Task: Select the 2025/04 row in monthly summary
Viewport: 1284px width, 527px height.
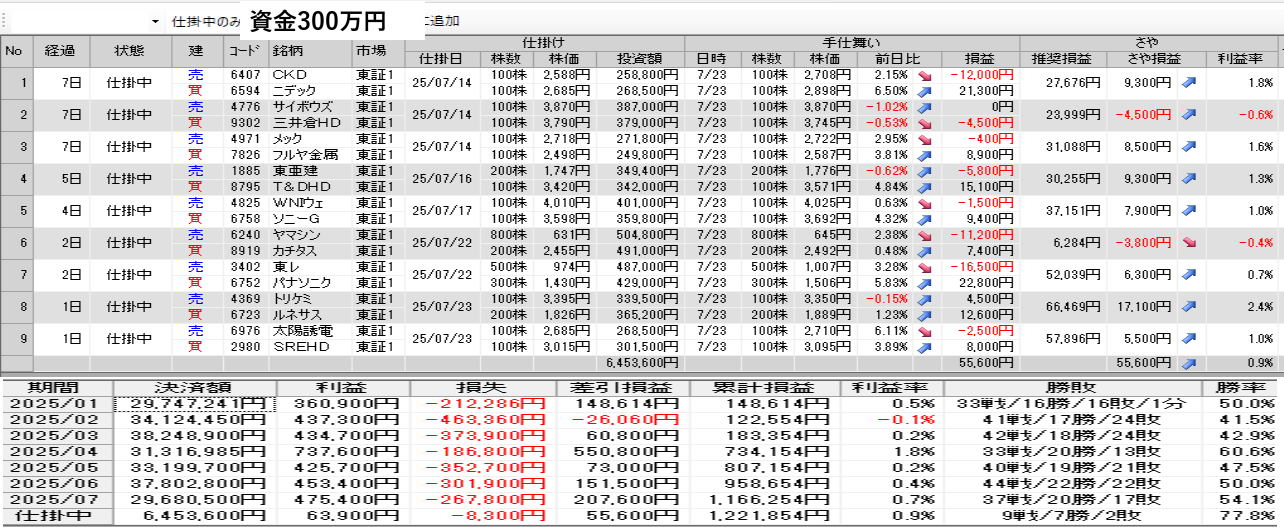Action: click(x=57, y=452)
